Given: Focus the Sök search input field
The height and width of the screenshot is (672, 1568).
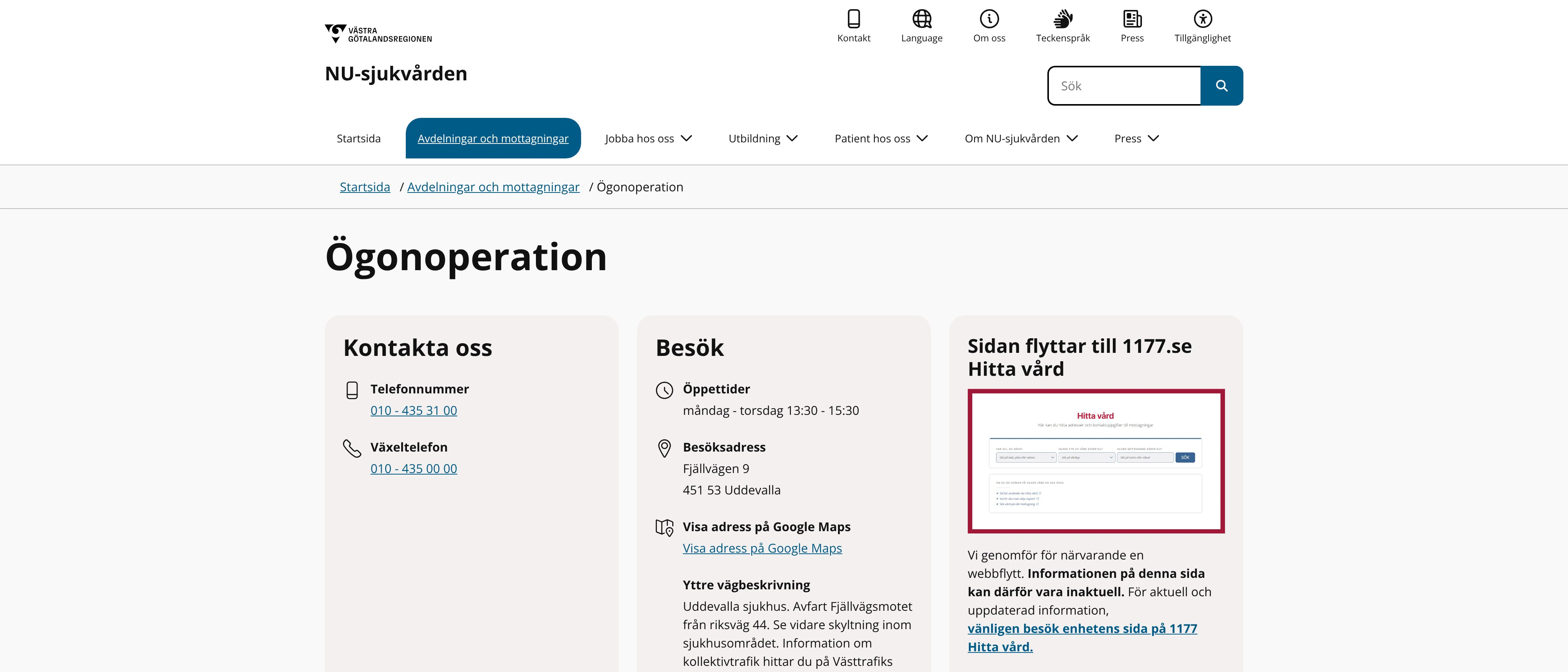Looking at the screenshot, I should 1124,86.
